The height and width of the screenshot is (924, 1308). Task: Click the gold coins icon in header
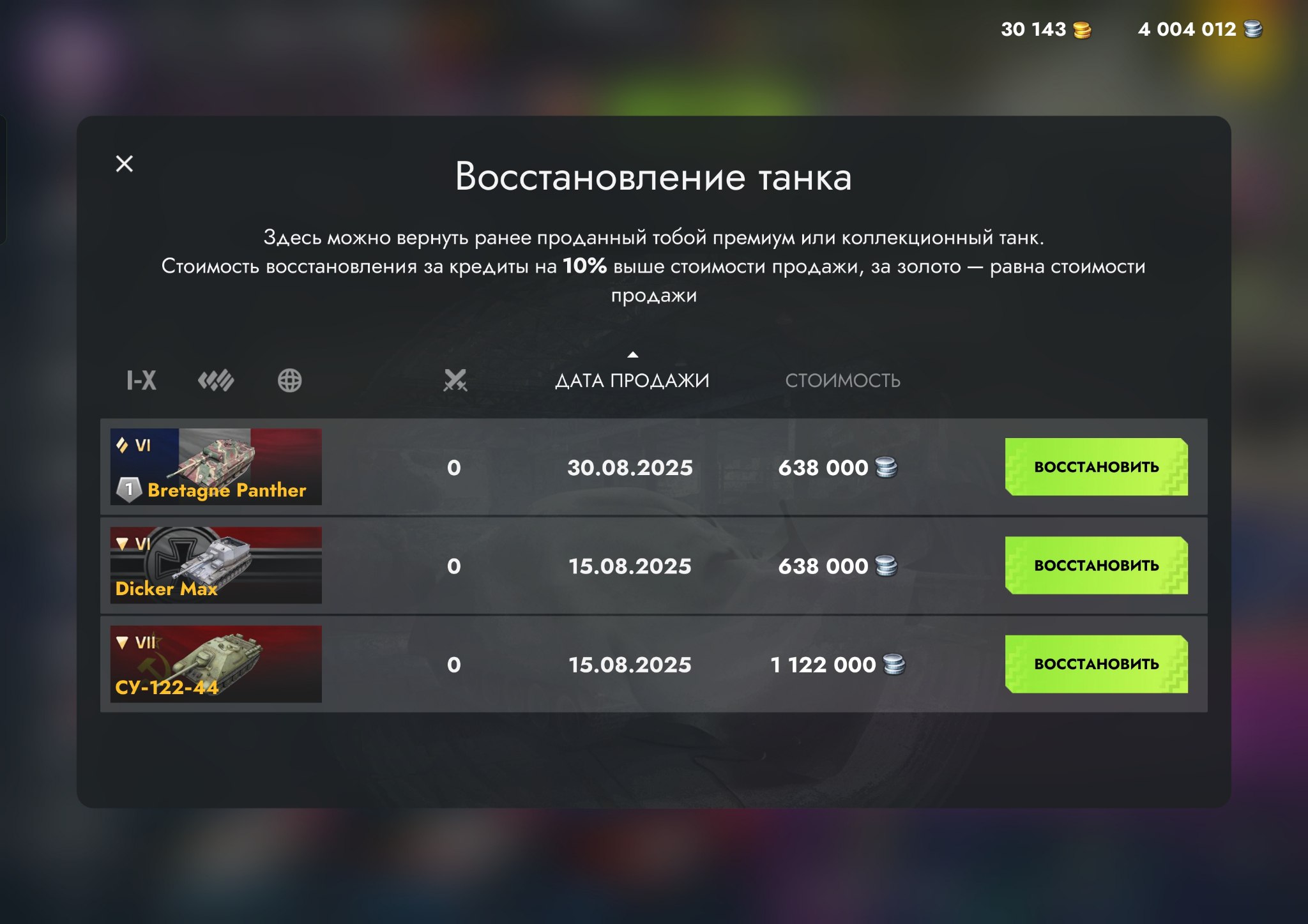click(x=1082, y=30)
